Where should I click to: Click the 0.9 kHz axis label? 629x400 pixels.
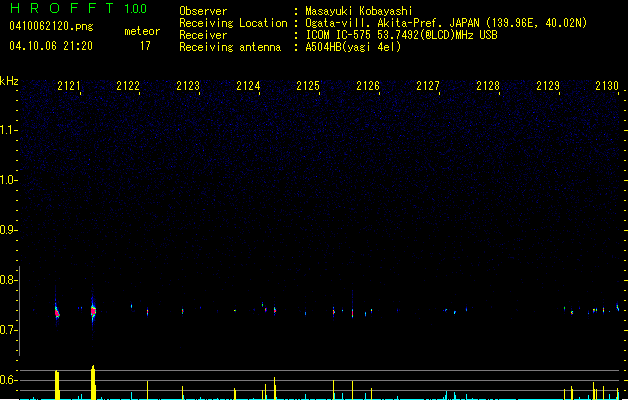pyautogui.click(x=8, y=230)
